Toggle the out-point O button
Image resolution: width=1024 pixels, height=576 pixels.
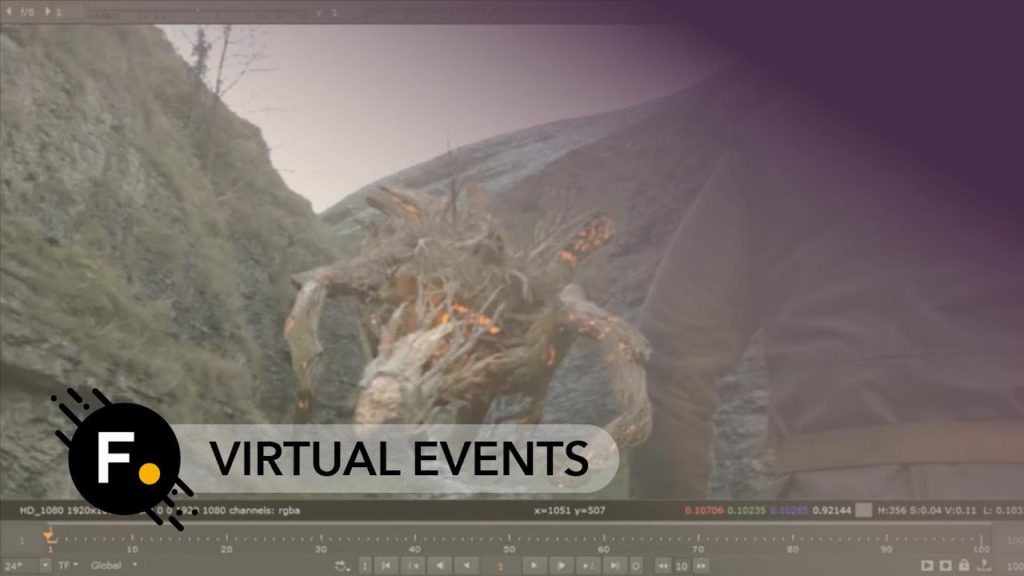tap(635, 566)
